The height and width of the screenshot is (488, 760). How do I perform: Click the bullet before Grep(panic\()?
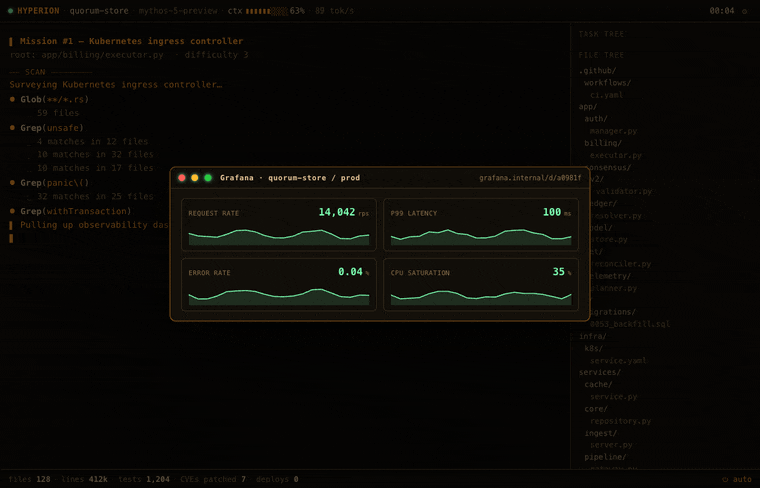[13, 183]
